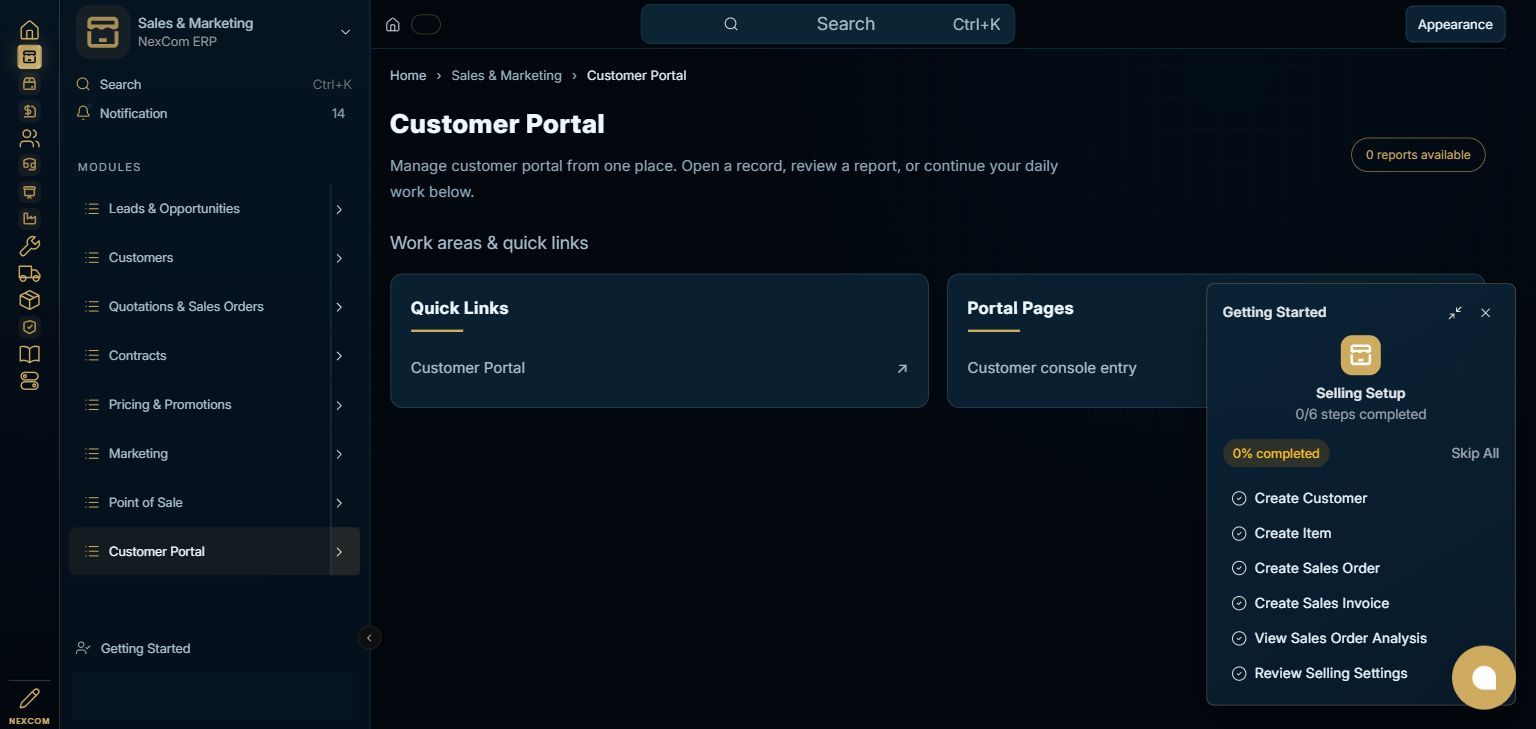
Task: Open the people icon module in rail
Action: click(30, 138)
